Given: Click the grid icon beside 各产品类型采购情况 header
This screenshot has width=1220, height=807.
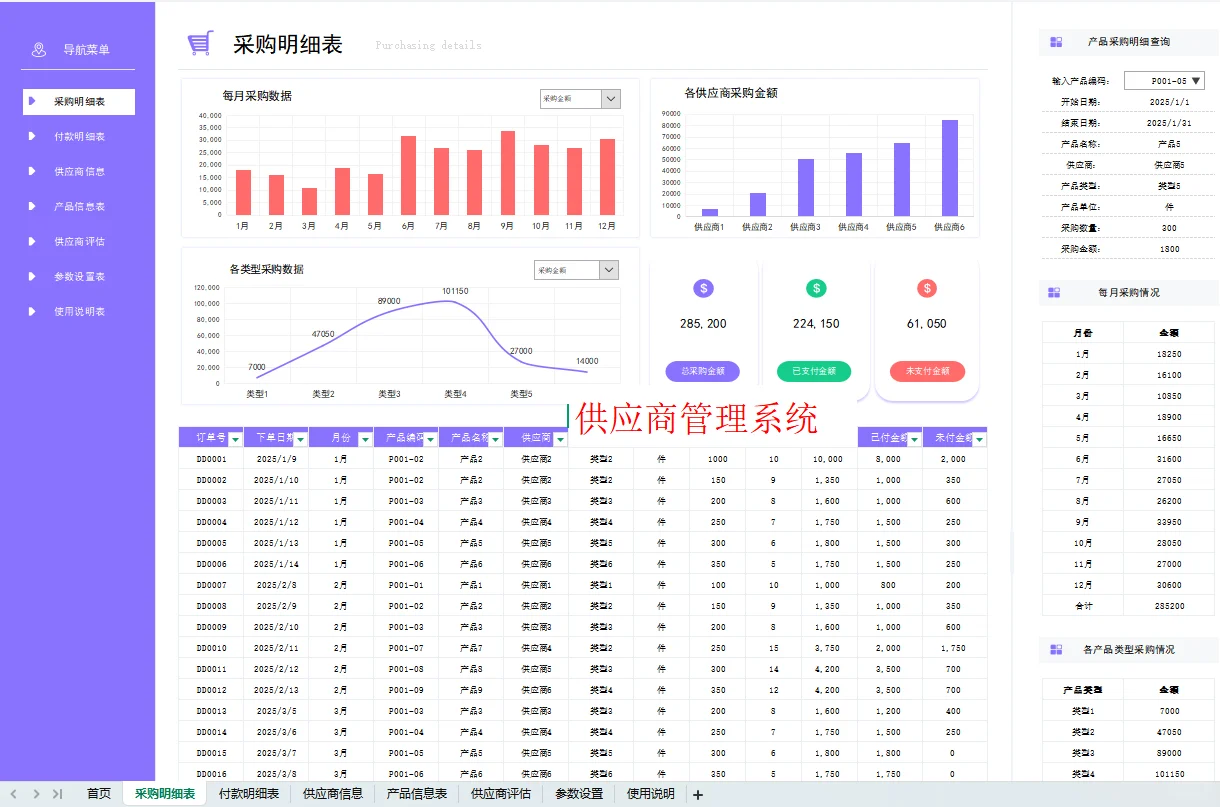Looking at the screenshot, I should point(1058,649).
